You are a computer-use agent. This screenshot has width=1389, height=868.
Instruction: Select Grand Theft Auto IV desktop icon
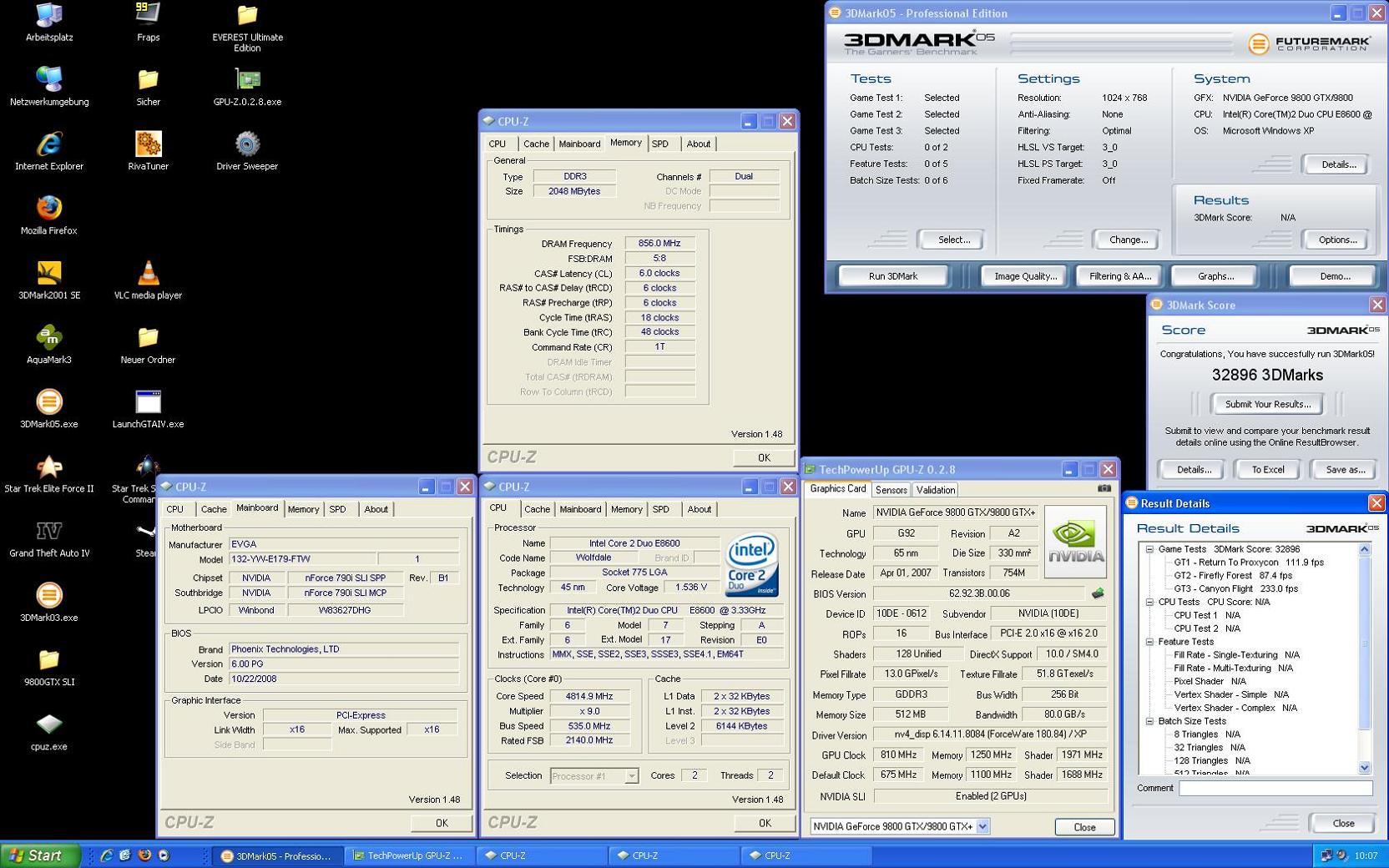click(x=49, y=538)
